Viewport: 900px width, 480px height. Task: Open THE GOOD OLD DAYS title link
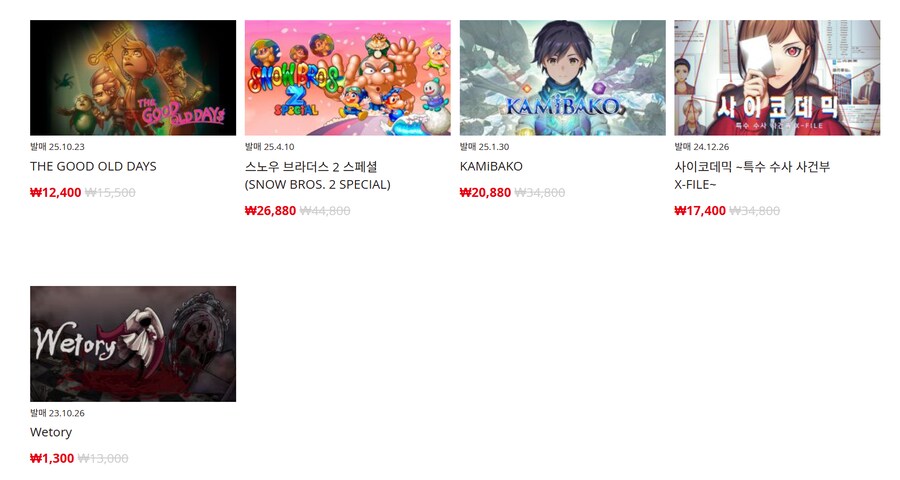(x=93, y=167)
